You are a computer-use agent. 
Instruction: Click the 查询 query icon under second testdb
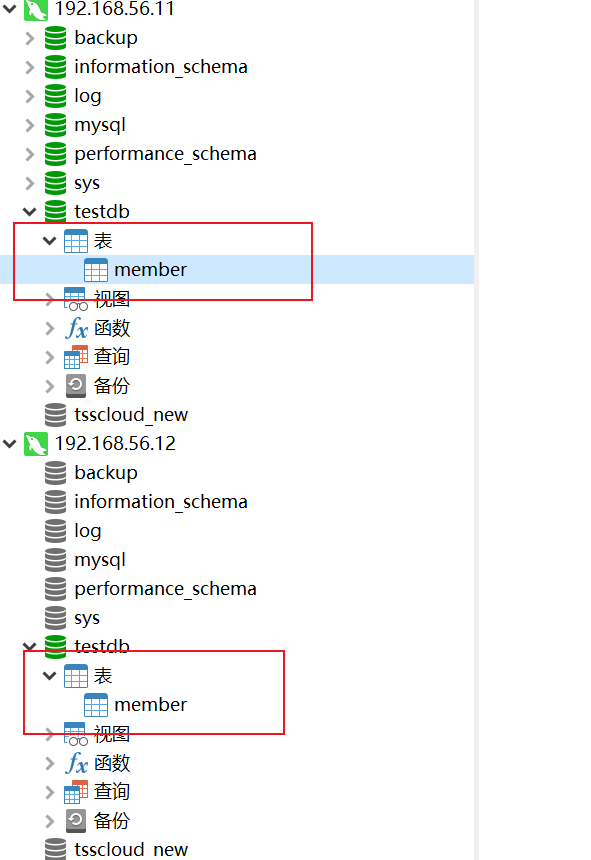click(x=76, y=792)
